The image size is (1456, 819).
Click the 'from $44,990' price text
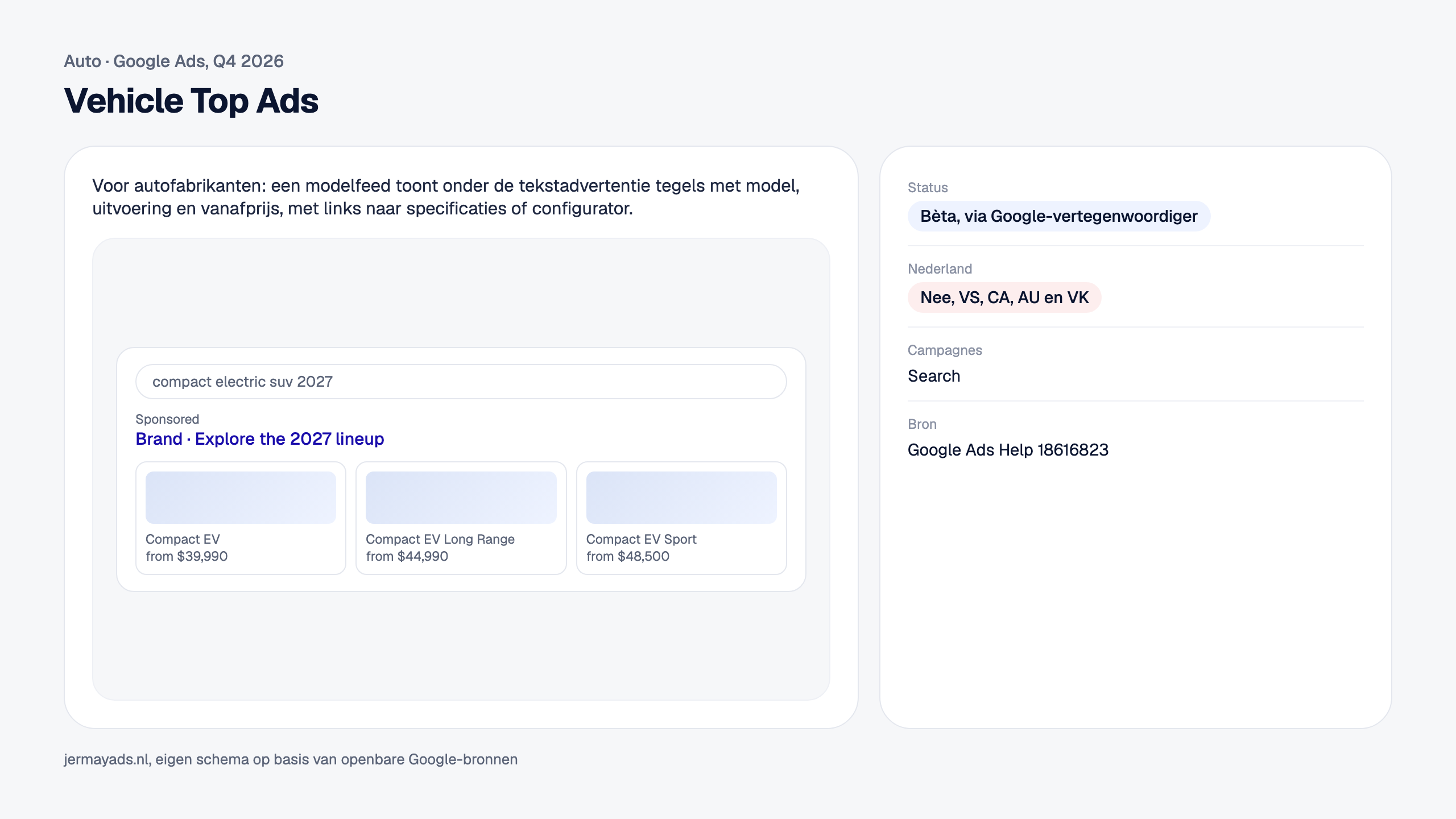click(x=407, y=556)
